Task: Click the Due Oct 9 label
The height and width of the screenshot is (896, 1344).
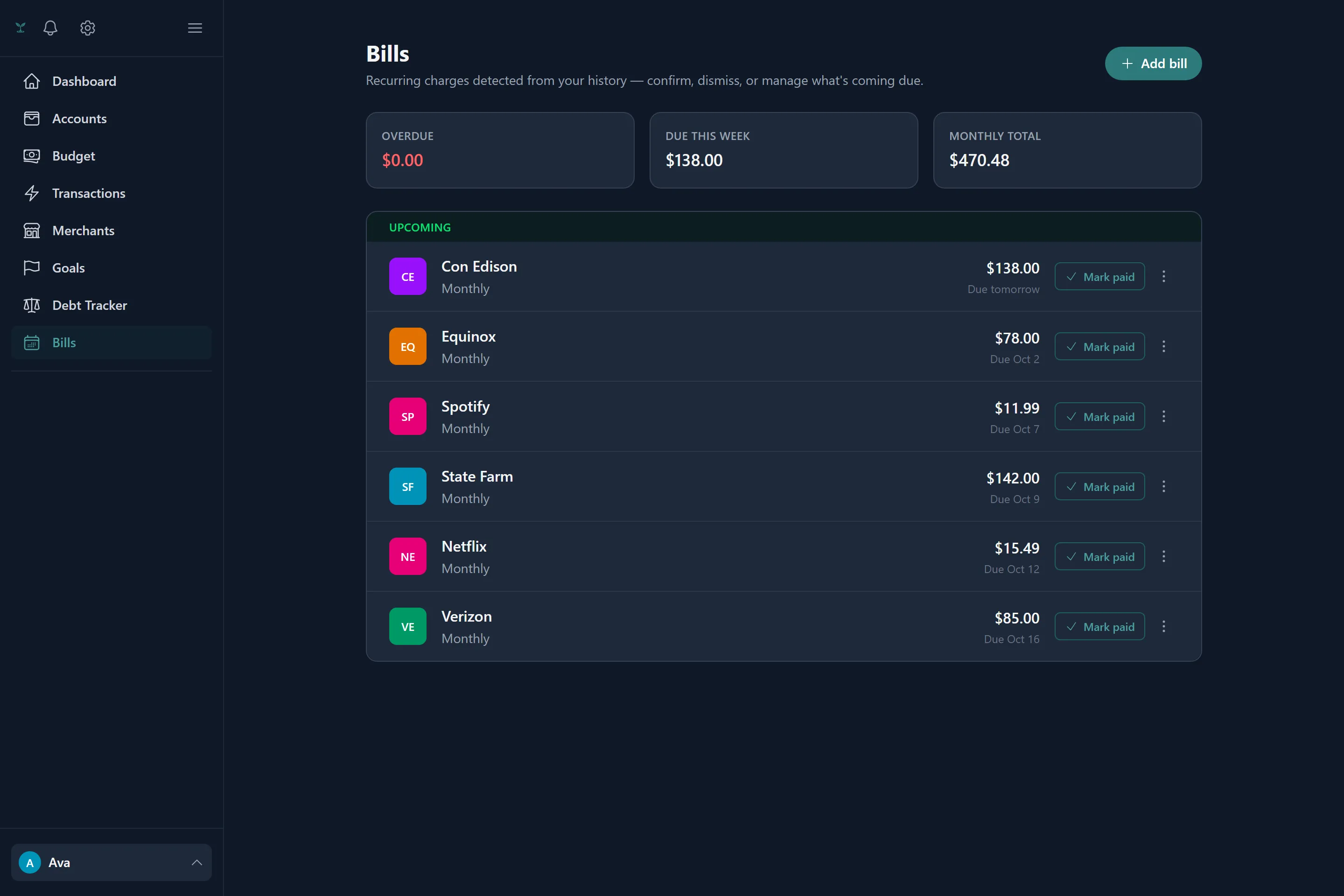Action: [x=1015, y=499]
